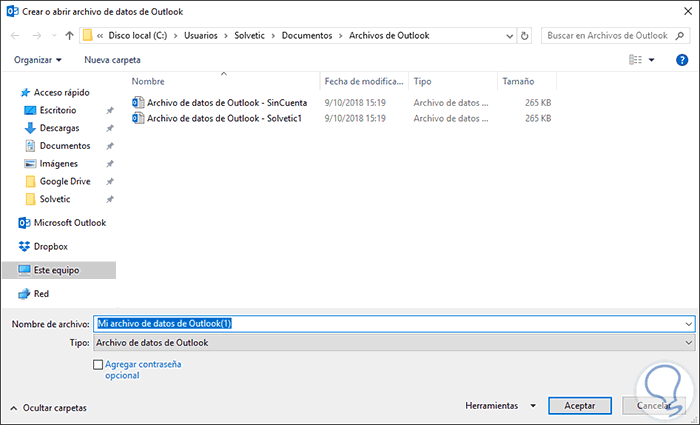Click the Microsoft Outlook sidebar icon
Screen dimensions: 700x425
[x=24, y=223]
